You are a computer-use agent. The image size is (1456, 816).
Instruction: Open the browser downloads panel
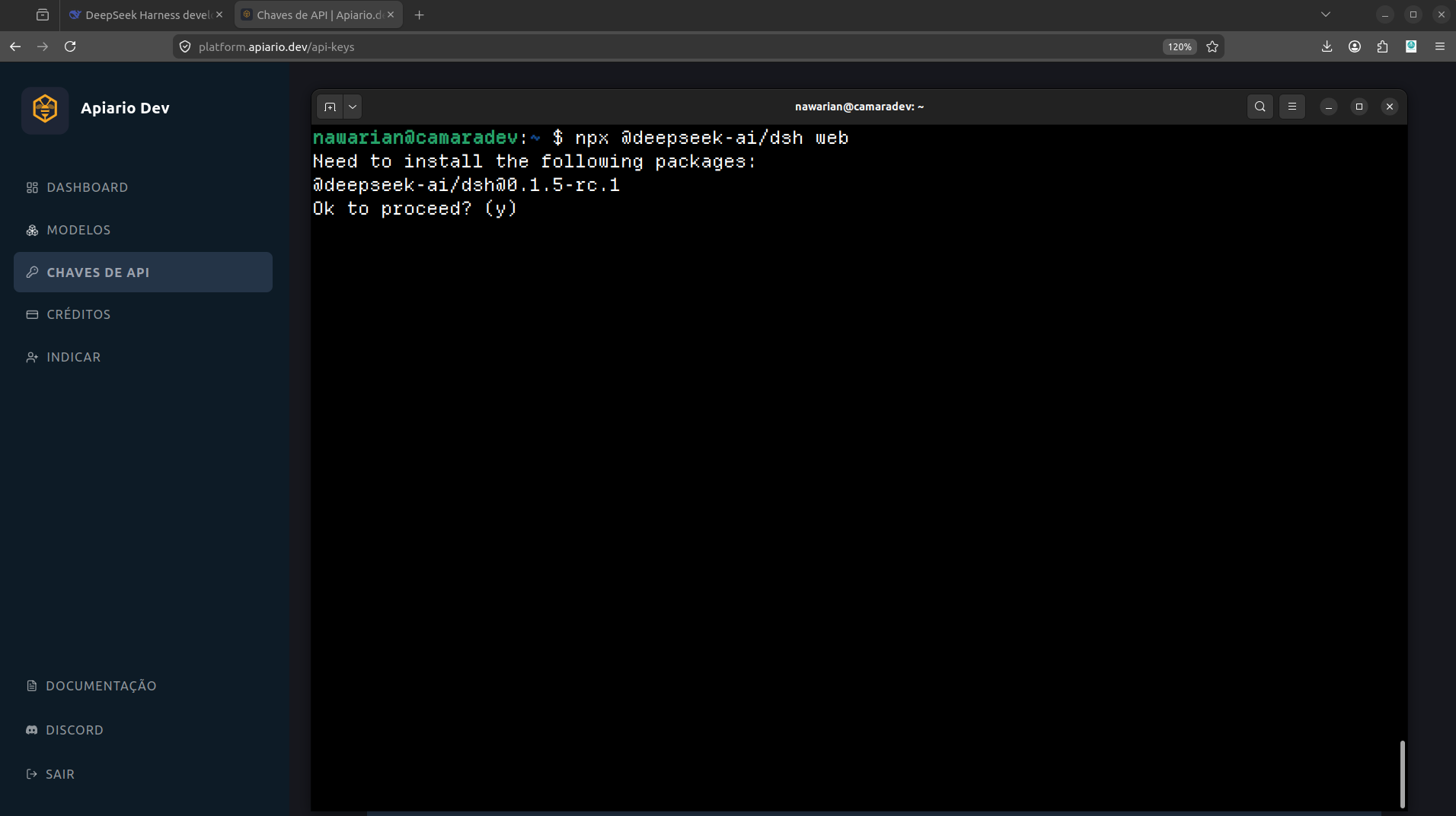click(x=1327, y=46)
